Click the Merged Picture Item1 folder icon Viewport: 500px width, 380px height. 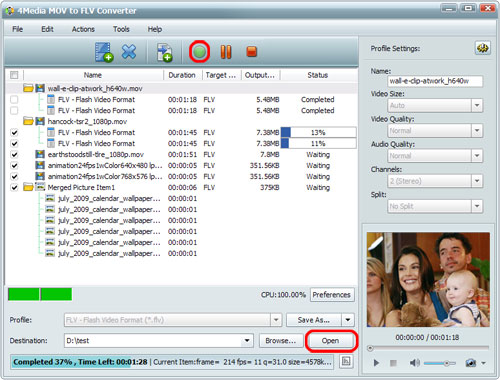[28, 187]
